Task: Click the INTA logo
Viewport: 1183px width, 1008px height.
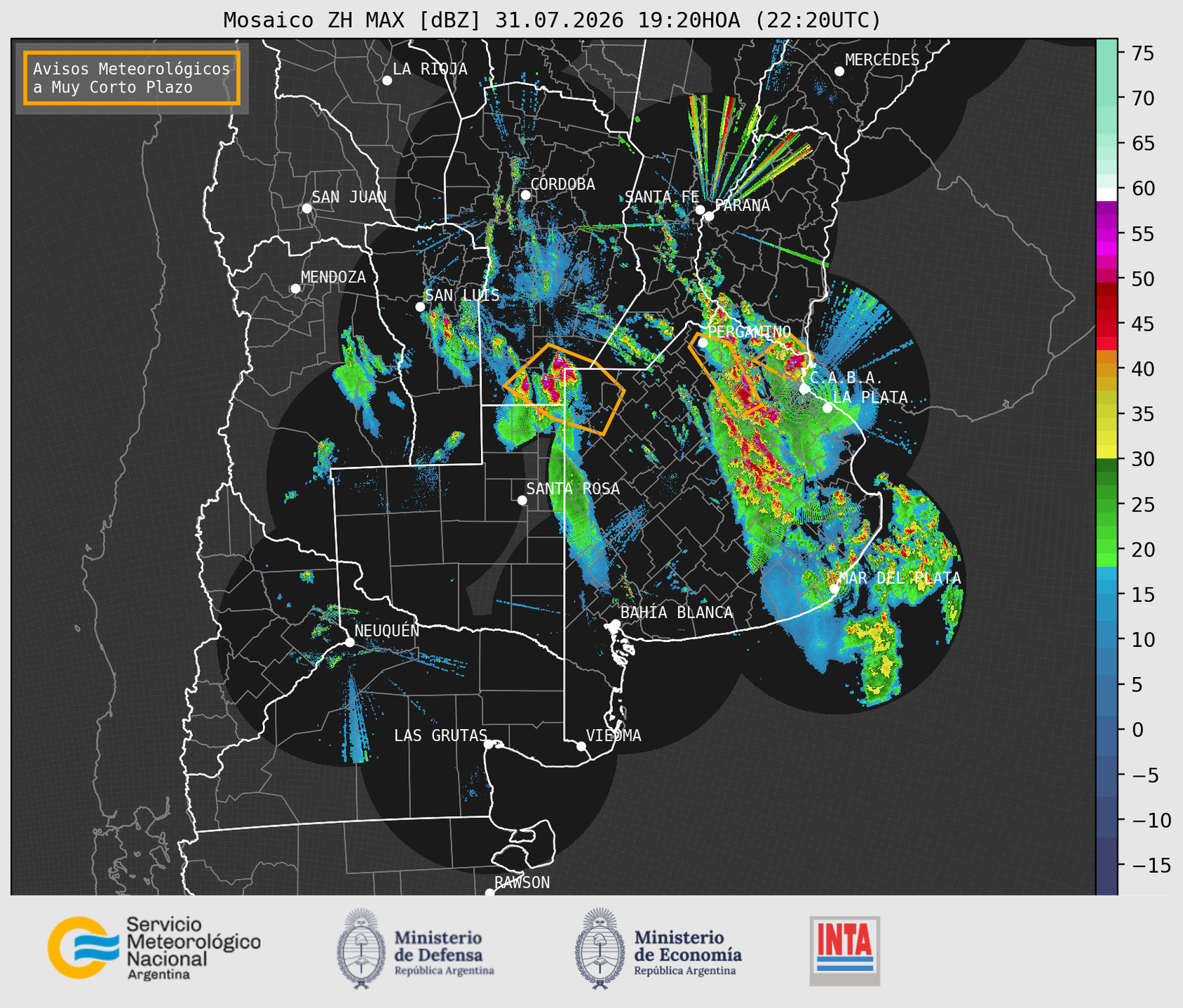Action: (844, 951)
